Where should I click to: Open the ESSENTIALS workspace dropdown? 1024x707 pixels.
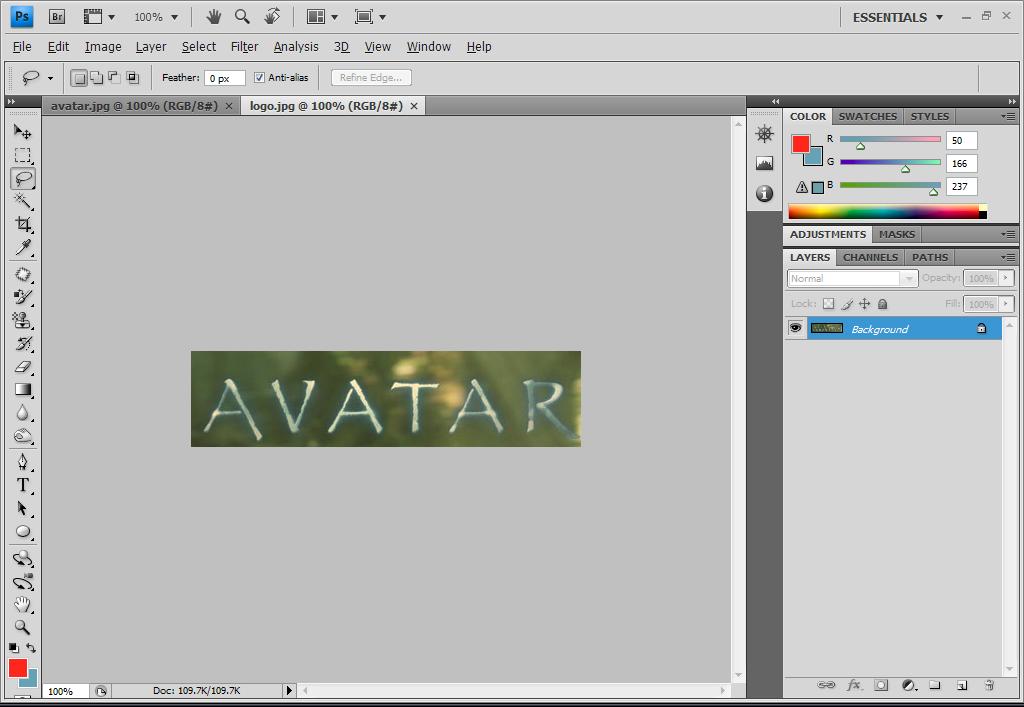(897, 18)
